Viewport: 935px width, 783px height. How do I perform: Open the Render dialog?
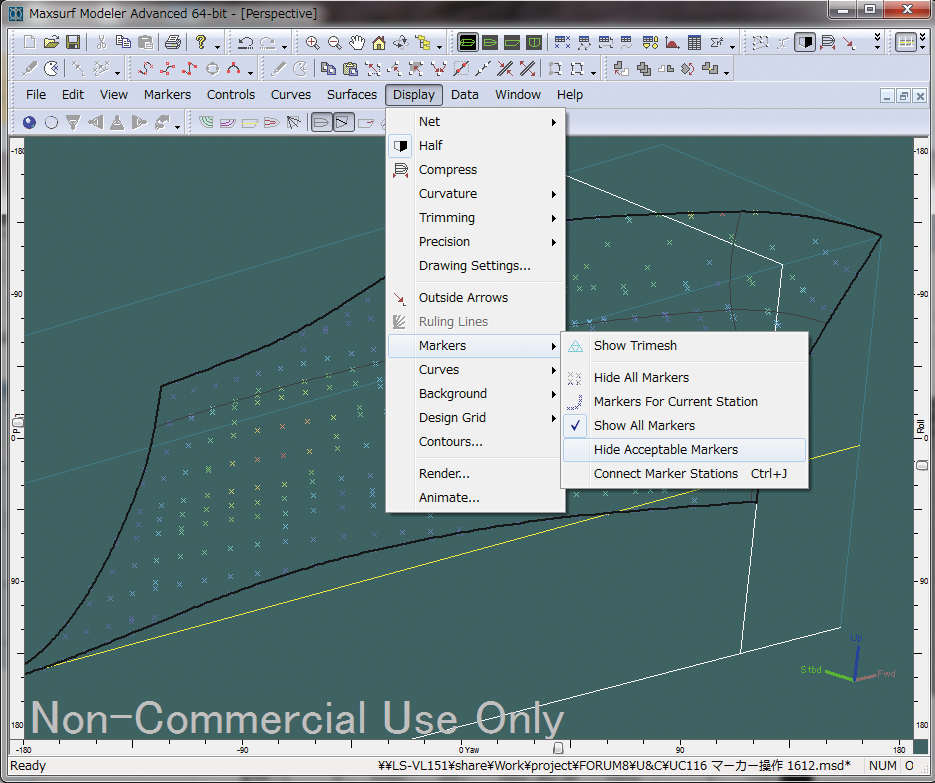pyautogui.click(x=476, y=473)
